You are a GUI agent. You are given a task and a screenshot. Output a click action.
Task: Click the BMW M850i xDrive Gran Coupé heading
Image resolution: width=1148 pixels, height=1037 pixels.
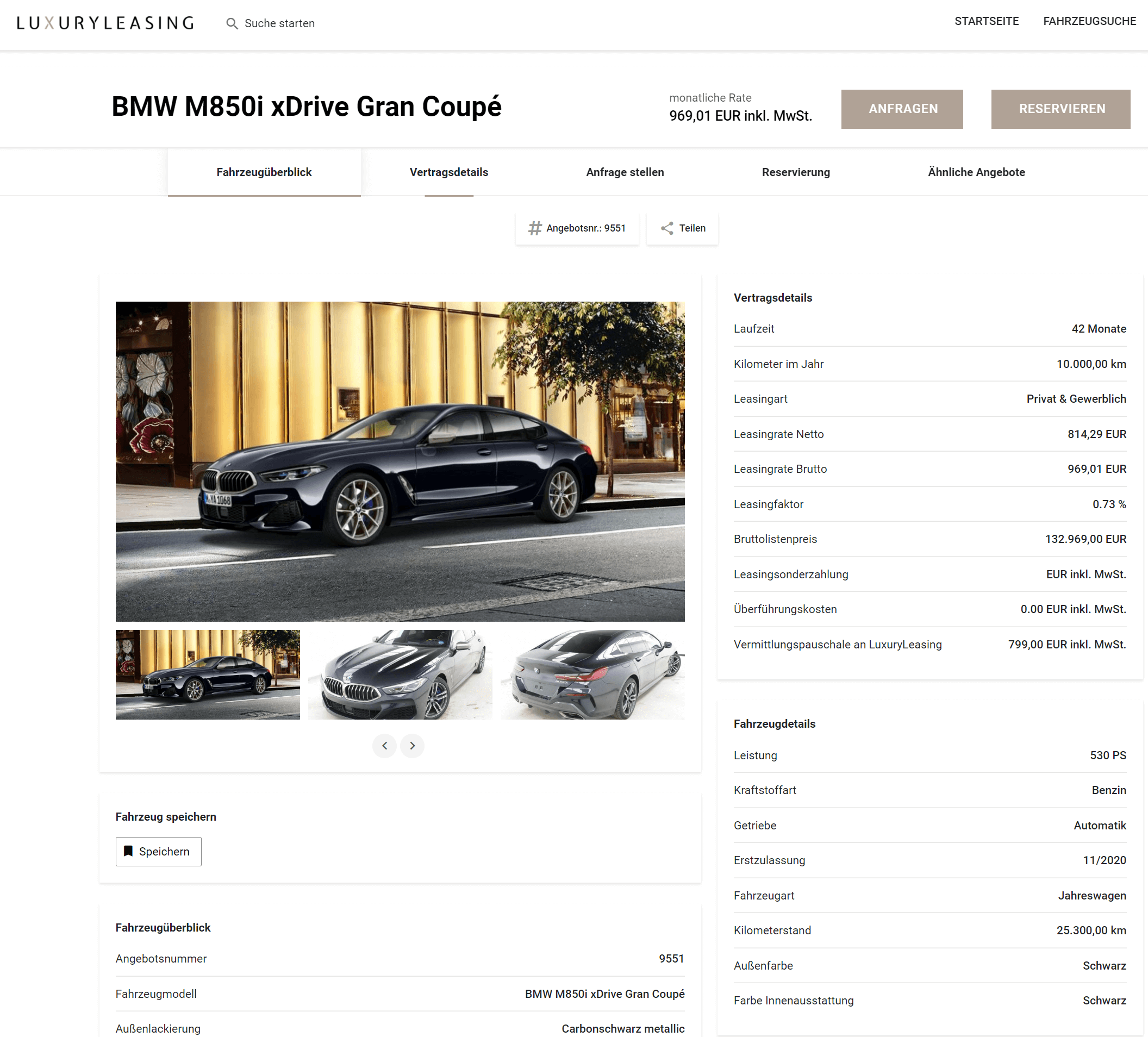tap(307, 107)
